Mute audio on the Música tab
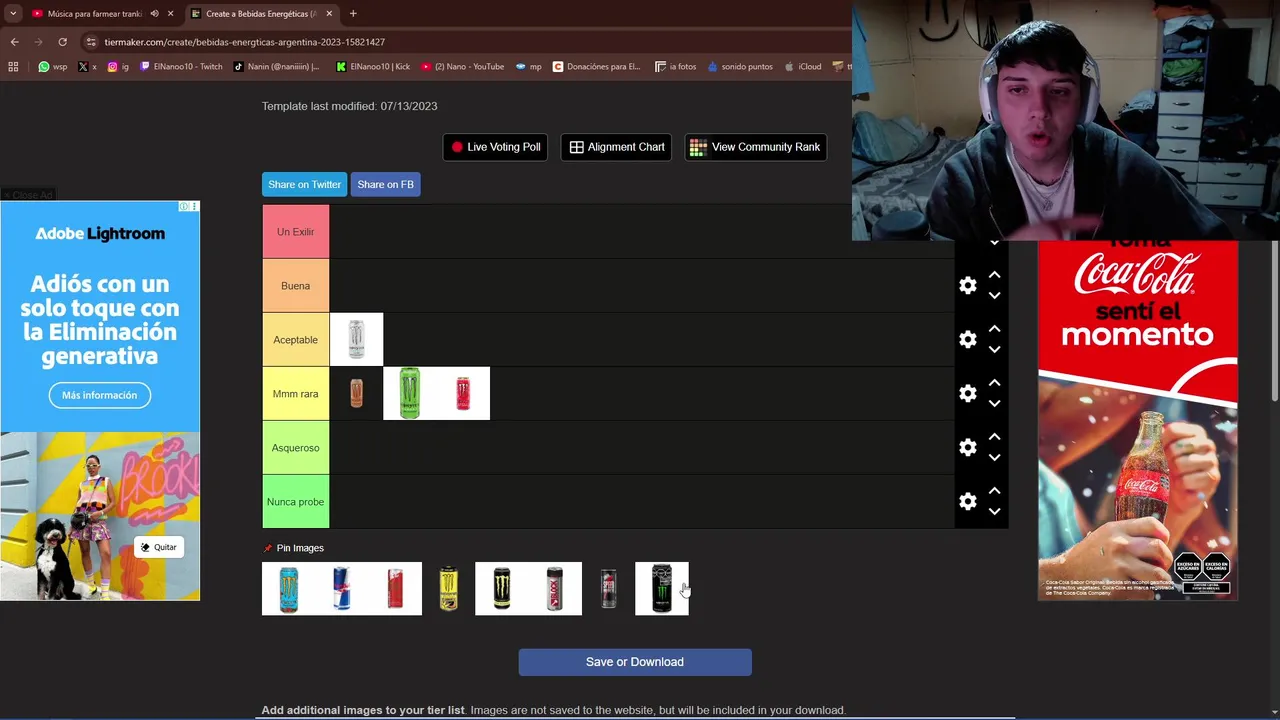The width and height of the screenshot is (1280, 720). tap(154, 14)
